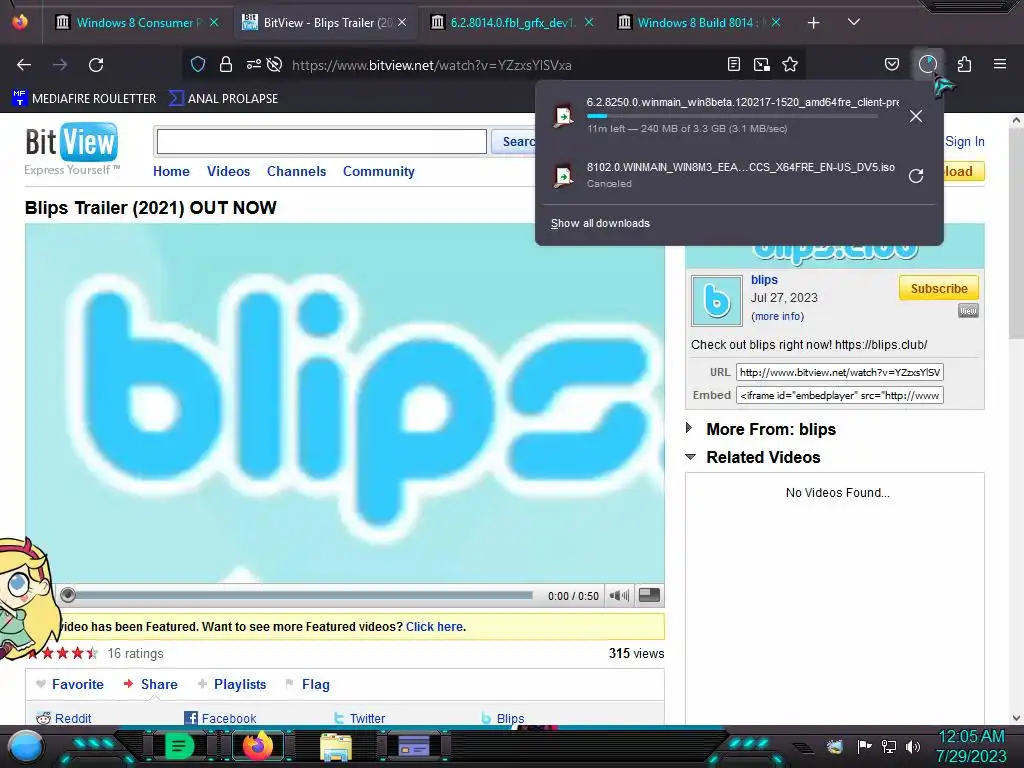The width and height of the screenshot is (1024, 768).
Task: Select the video URL text field
Action: click(839, 372)
